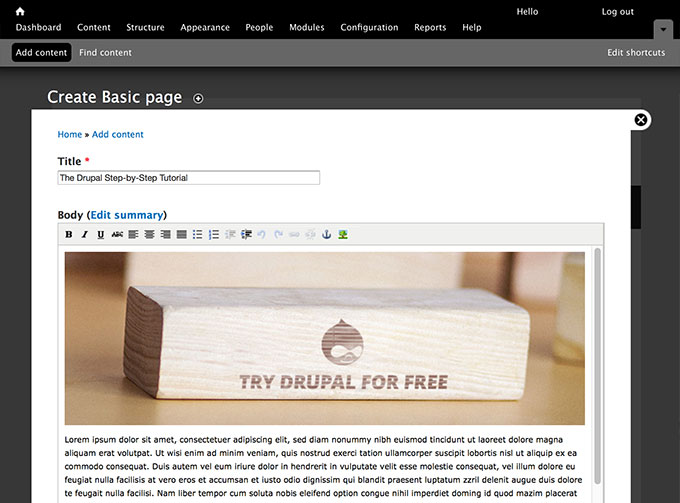Toggle Underline formatting
680x503 pixels.
pos(101,235)
